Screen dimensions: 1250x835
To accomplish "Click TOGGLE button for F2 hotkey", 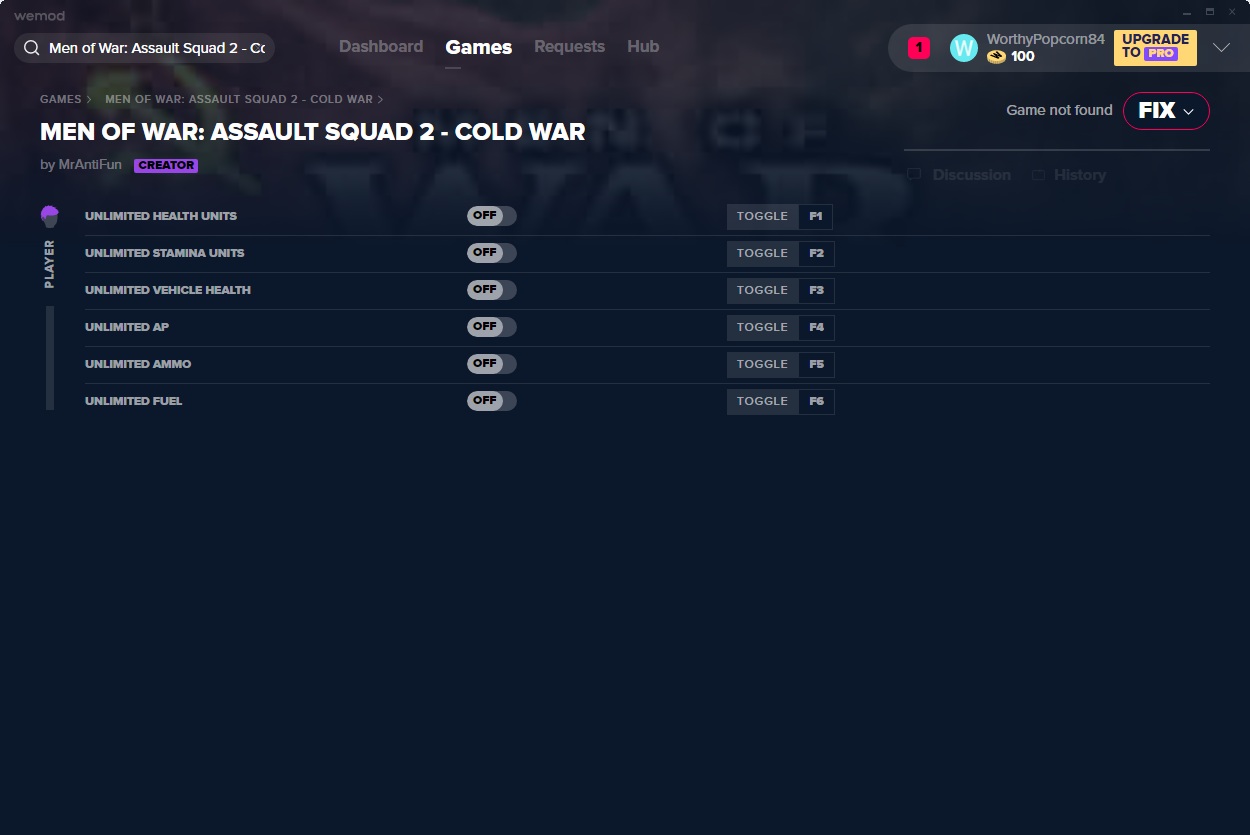I will tap(763, 253).
